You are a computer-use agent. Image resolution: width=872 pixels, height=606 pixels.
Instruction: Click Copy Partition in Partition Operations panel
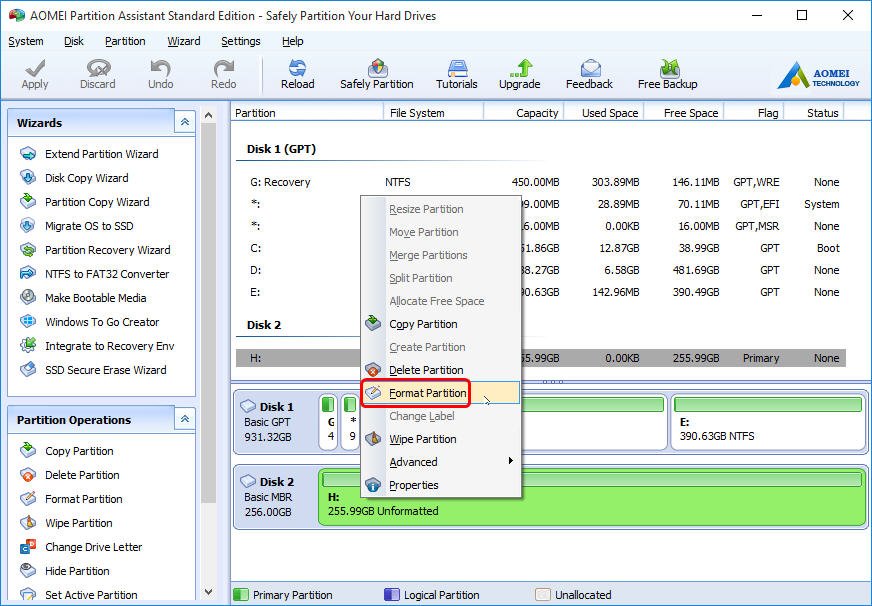click(x=67, y=451)
